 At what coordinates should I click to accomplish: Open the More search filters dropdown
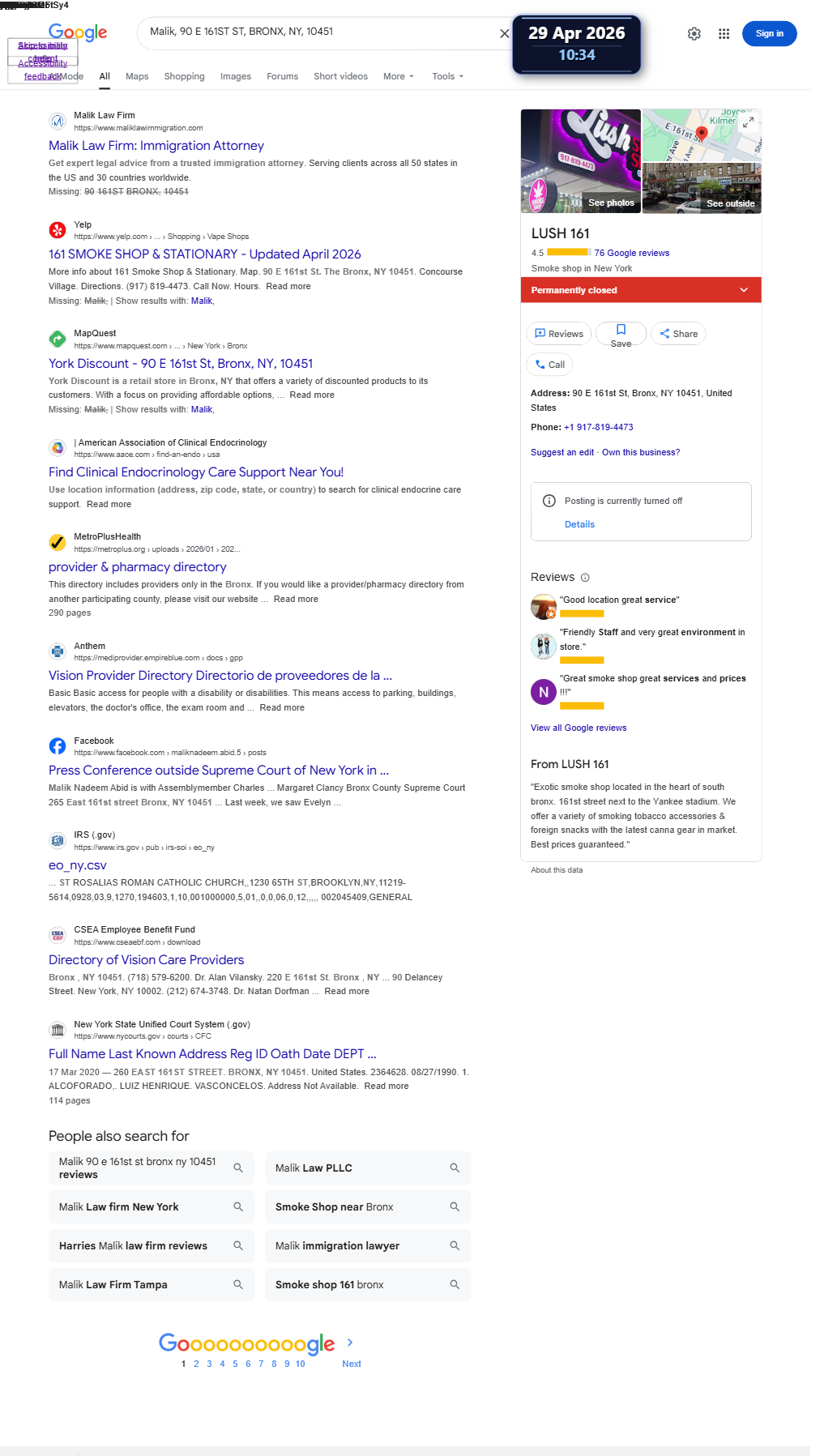[x=399, y=76]
